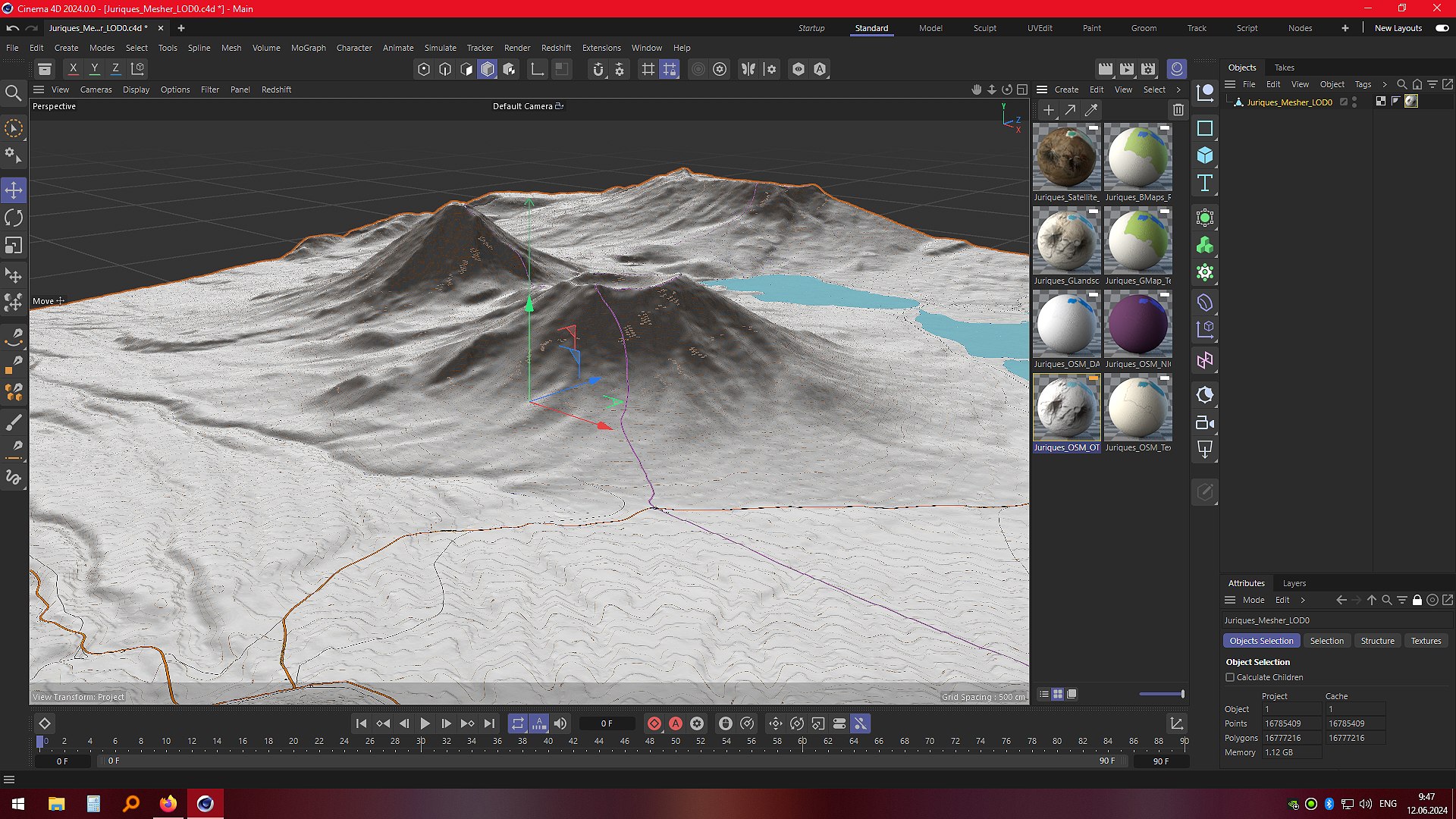This screenshot has width=1456, height=819.
Task: Add a Text spline object
Action: click(x=1205, y=183)
